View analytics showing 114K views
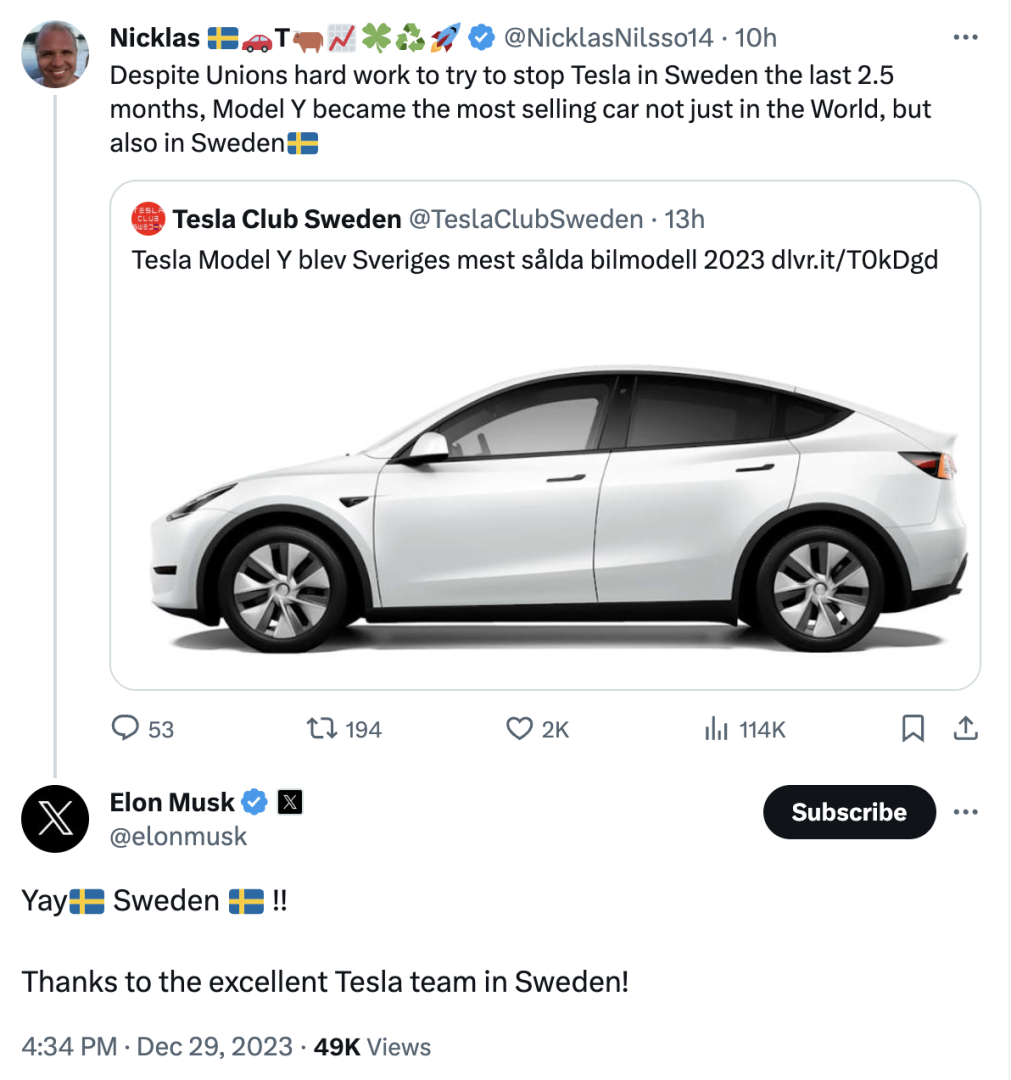The width and height of the screenshot is (1011, 1080). tap(716, 729)
